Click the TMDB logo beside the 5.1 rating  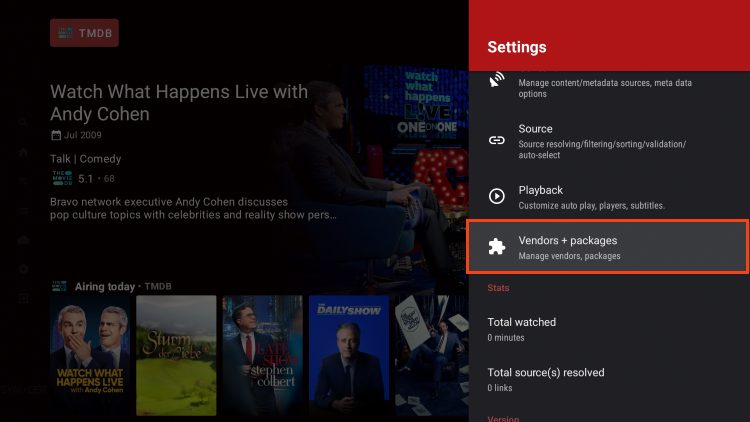pyautogui.click(x=61, y=179)
